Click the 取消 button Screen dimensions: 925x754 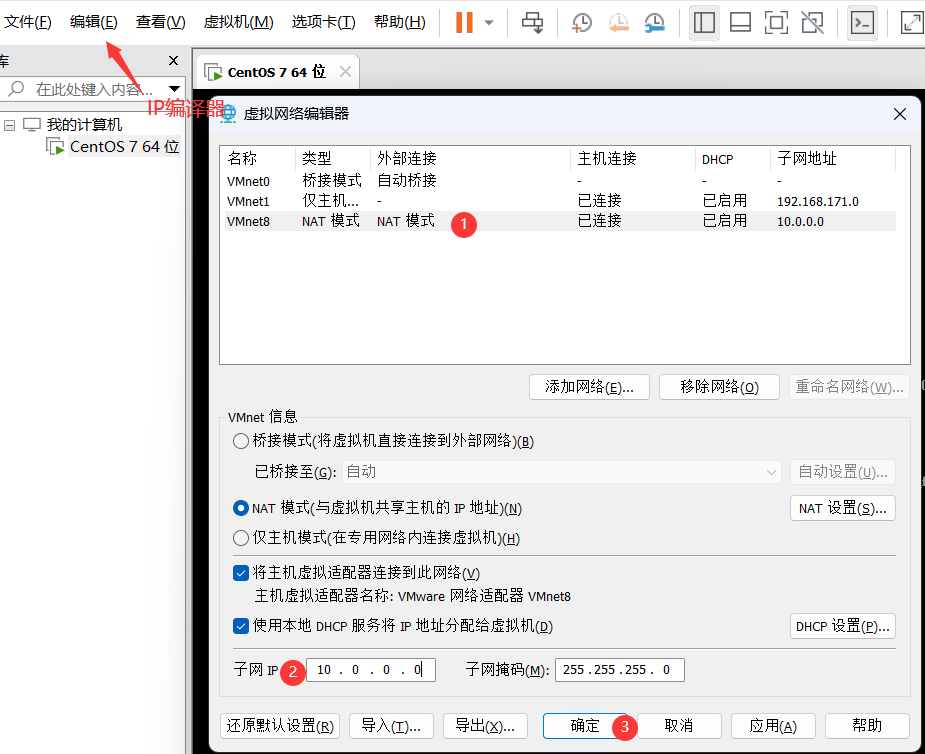(x=678, y=726)
